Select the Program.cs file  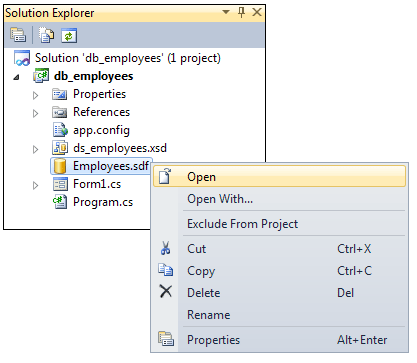click(x=103, y=202)
